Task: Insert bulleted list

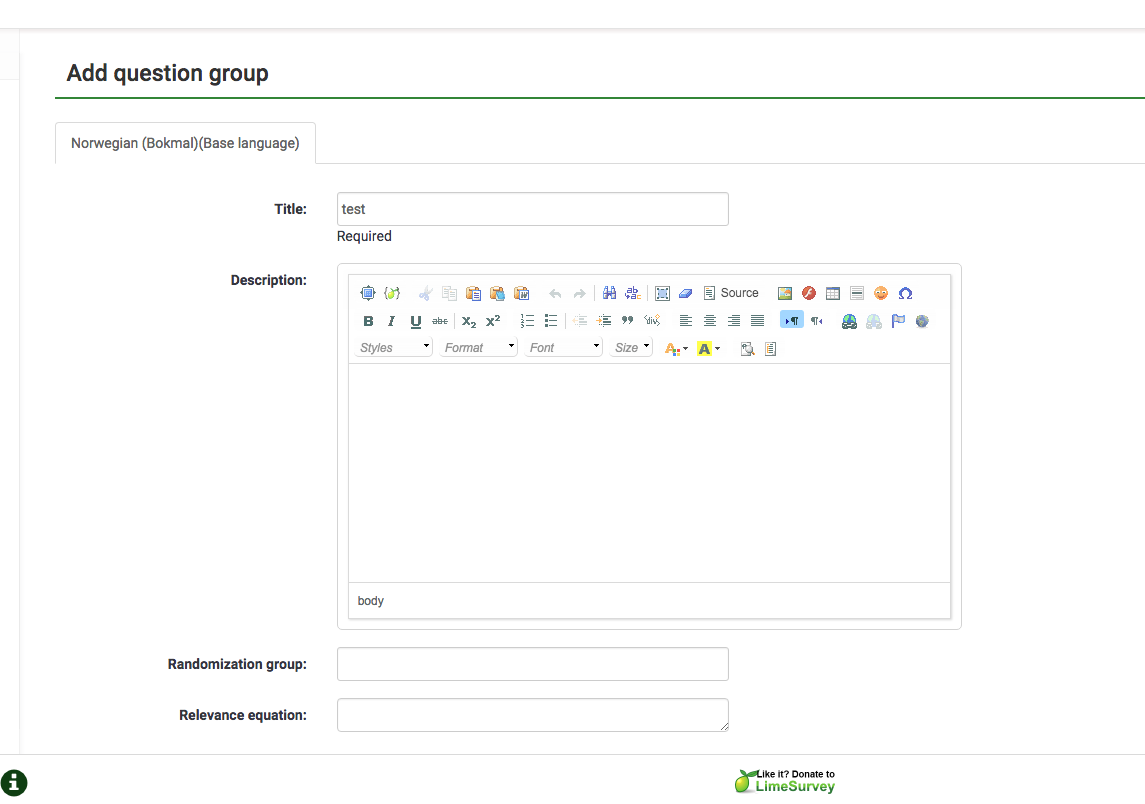Action: click(x=551, y=321)
